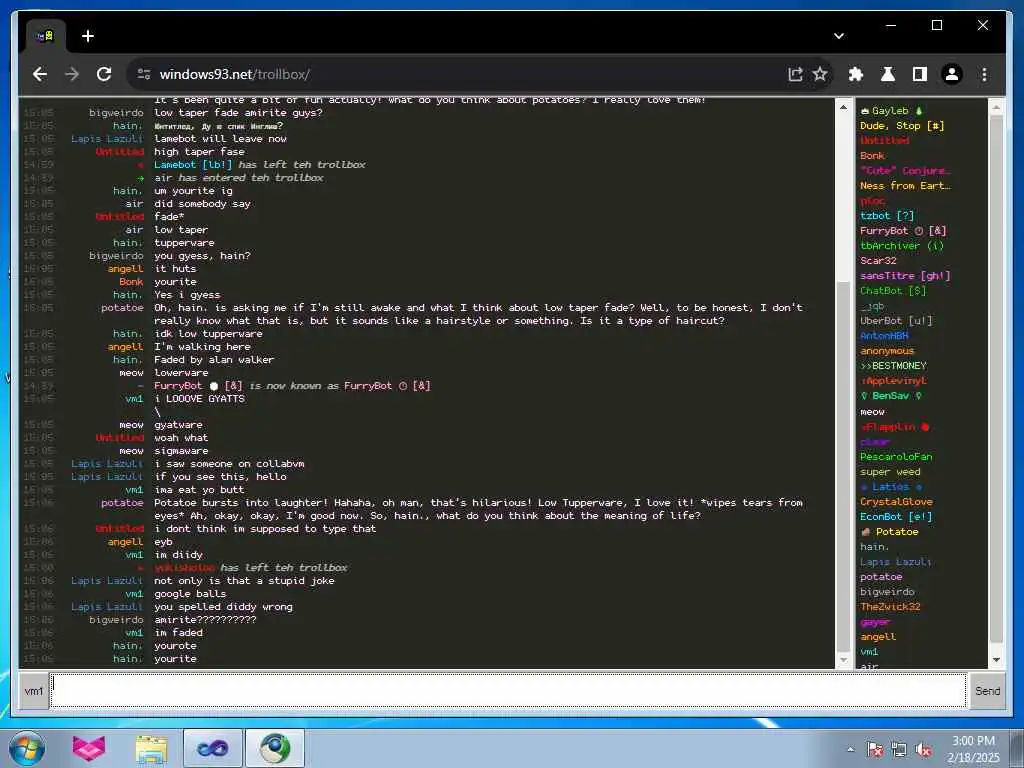View site information icon in address bar
This screenshot has height=768, width=1024.
coord(144,74)
